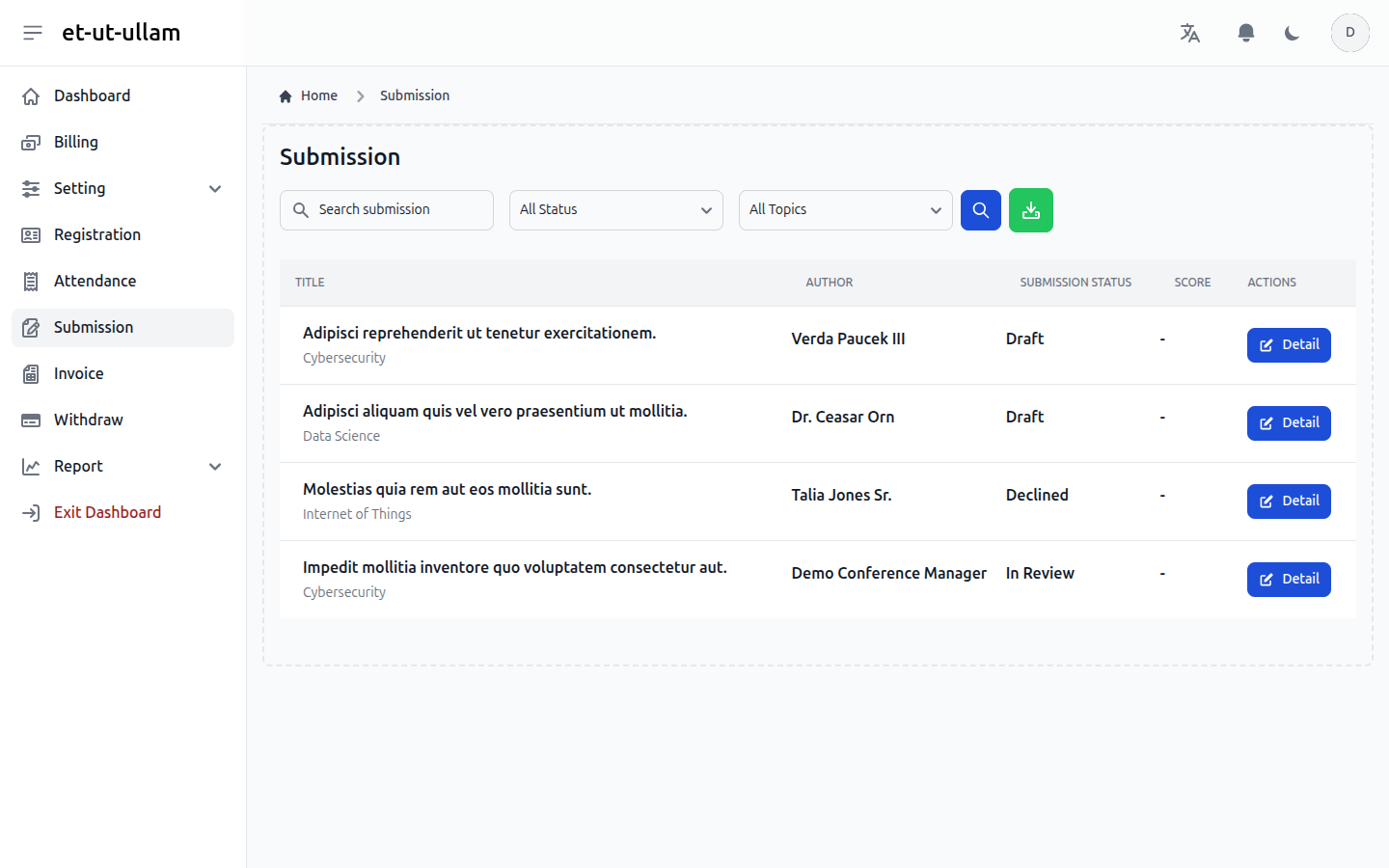Click title 'Adipisci aliquam quis vel vero praesentium'
This screenshot has height=868, width=1389.
tap(495, 412)
